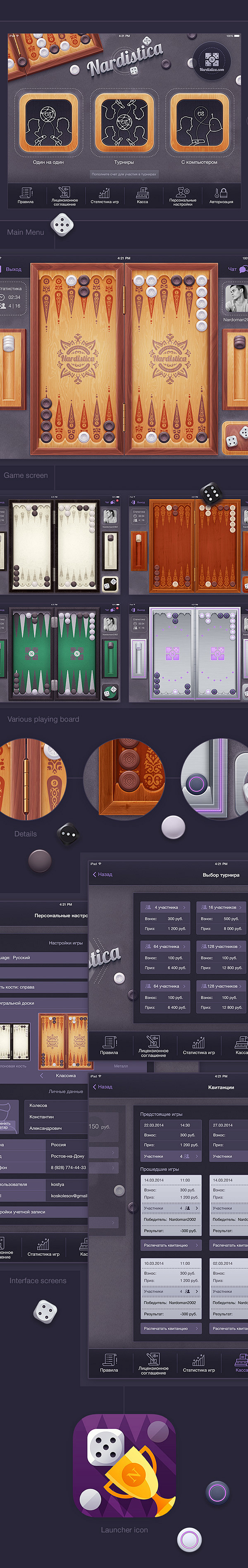Click the kostya username field
The width and height of the screenshot is (248, 1568).
[x=67, y=1184]
